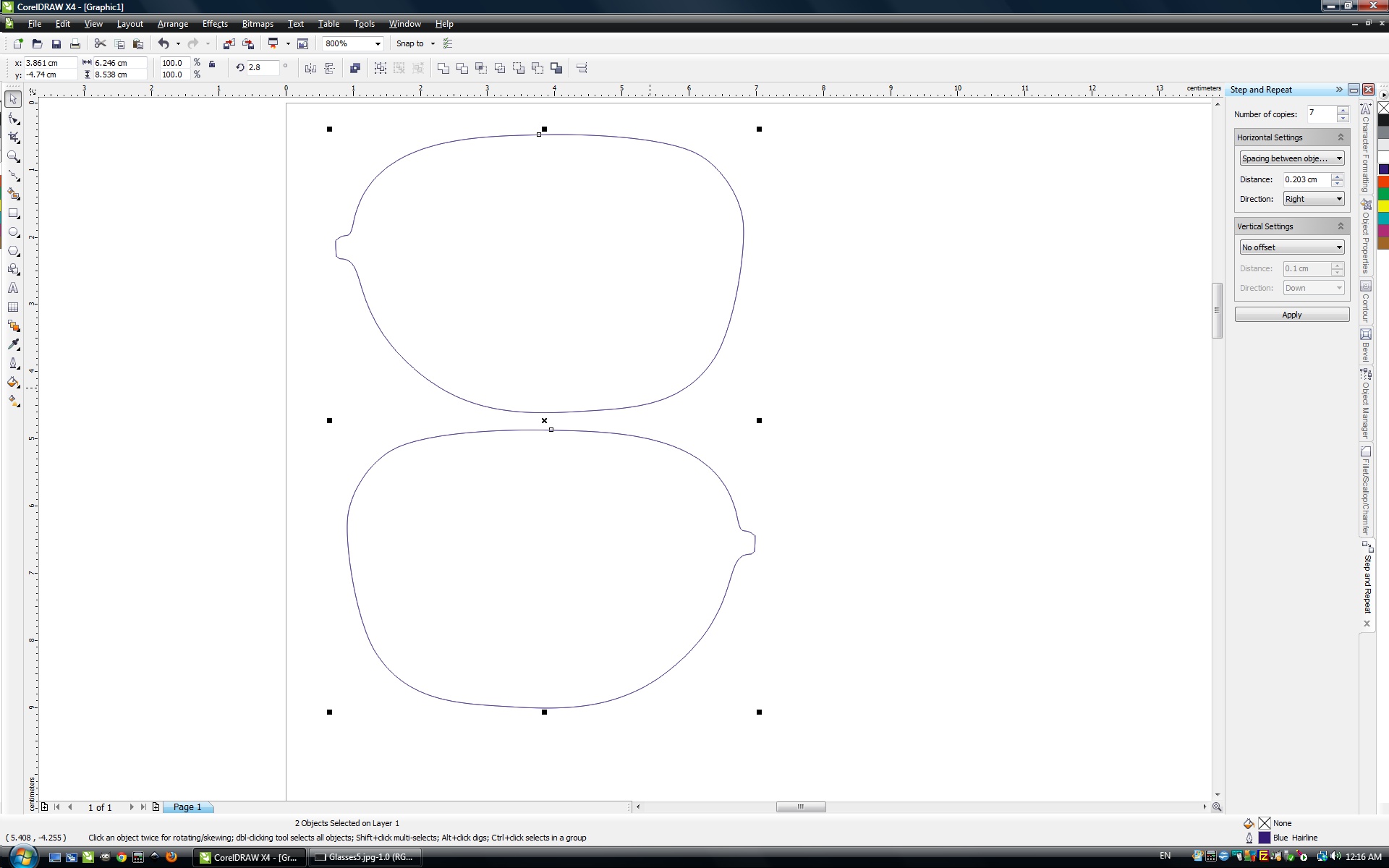This screenshot has height=868, width=1389.
Task: Open the Outline pen tool flyout
Action: tap(13, 363)
